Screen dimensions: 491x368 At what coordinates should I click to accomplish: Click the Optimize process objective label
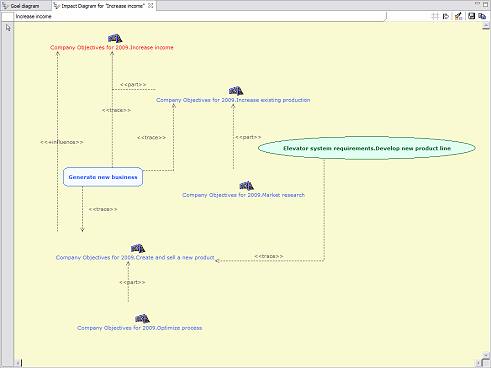[x=139, y=328]
